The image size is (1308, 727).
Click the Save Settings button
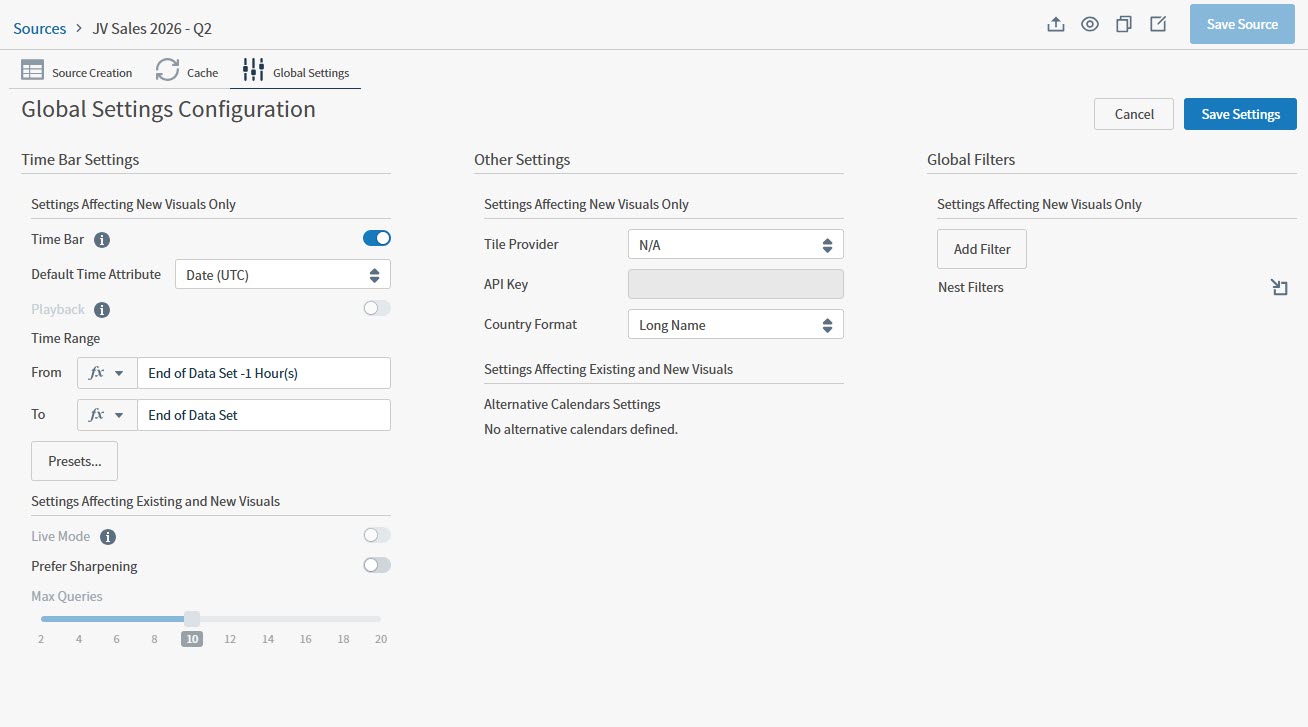click(x=1240, y=114)
